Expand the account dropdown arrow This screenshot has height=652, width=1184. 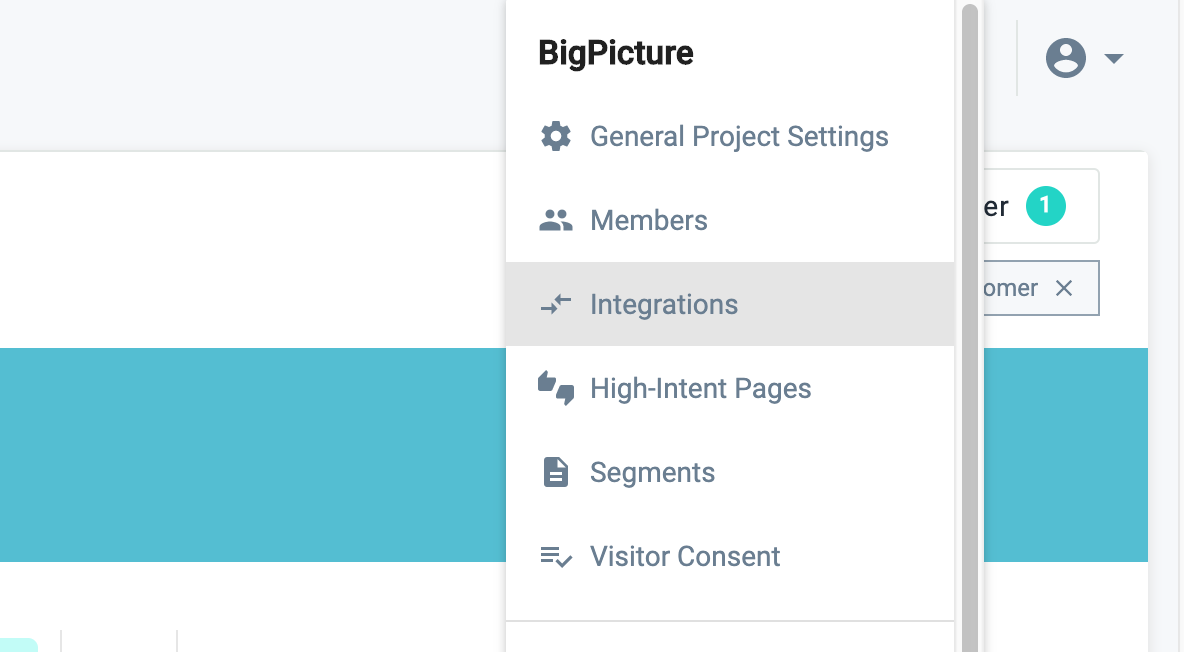coord(1114,59)
